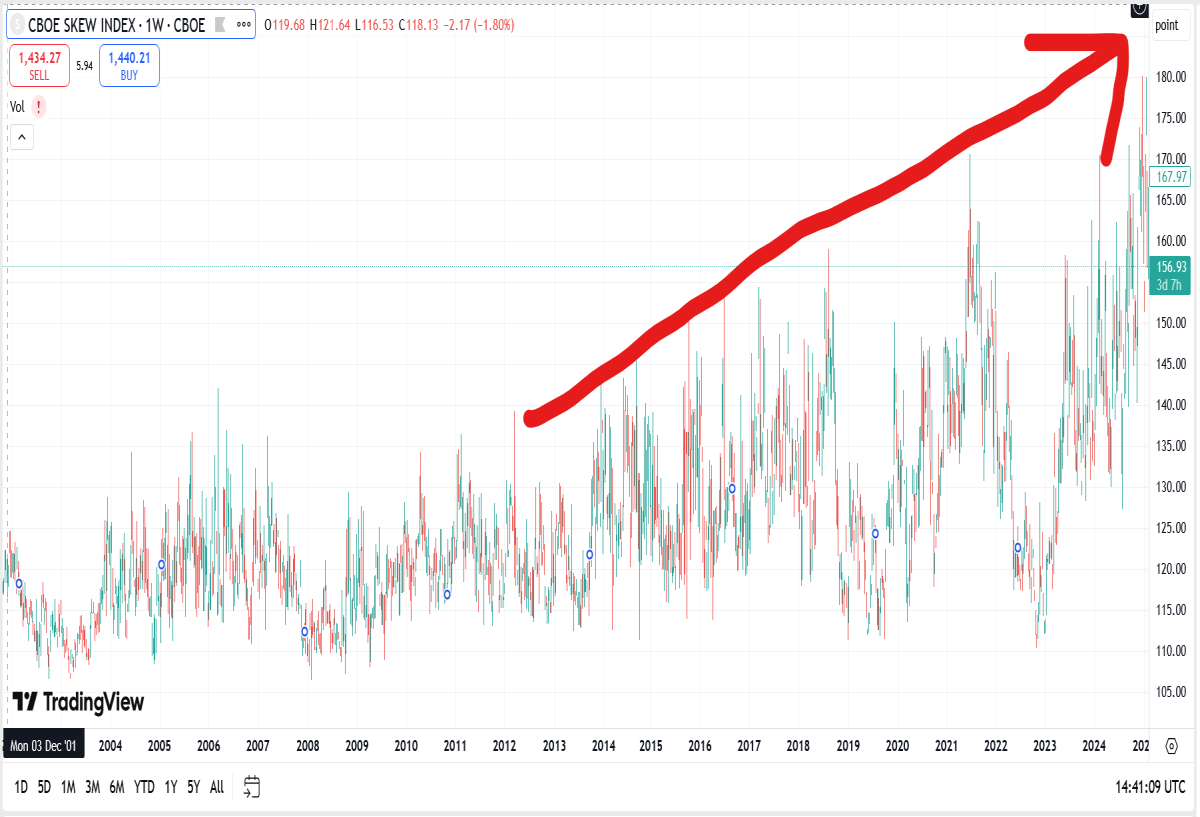1200x817 pixels.
Task: Click the round symbol logo icon beside the title
Action: pyautogui.click(x=17, y=25)
